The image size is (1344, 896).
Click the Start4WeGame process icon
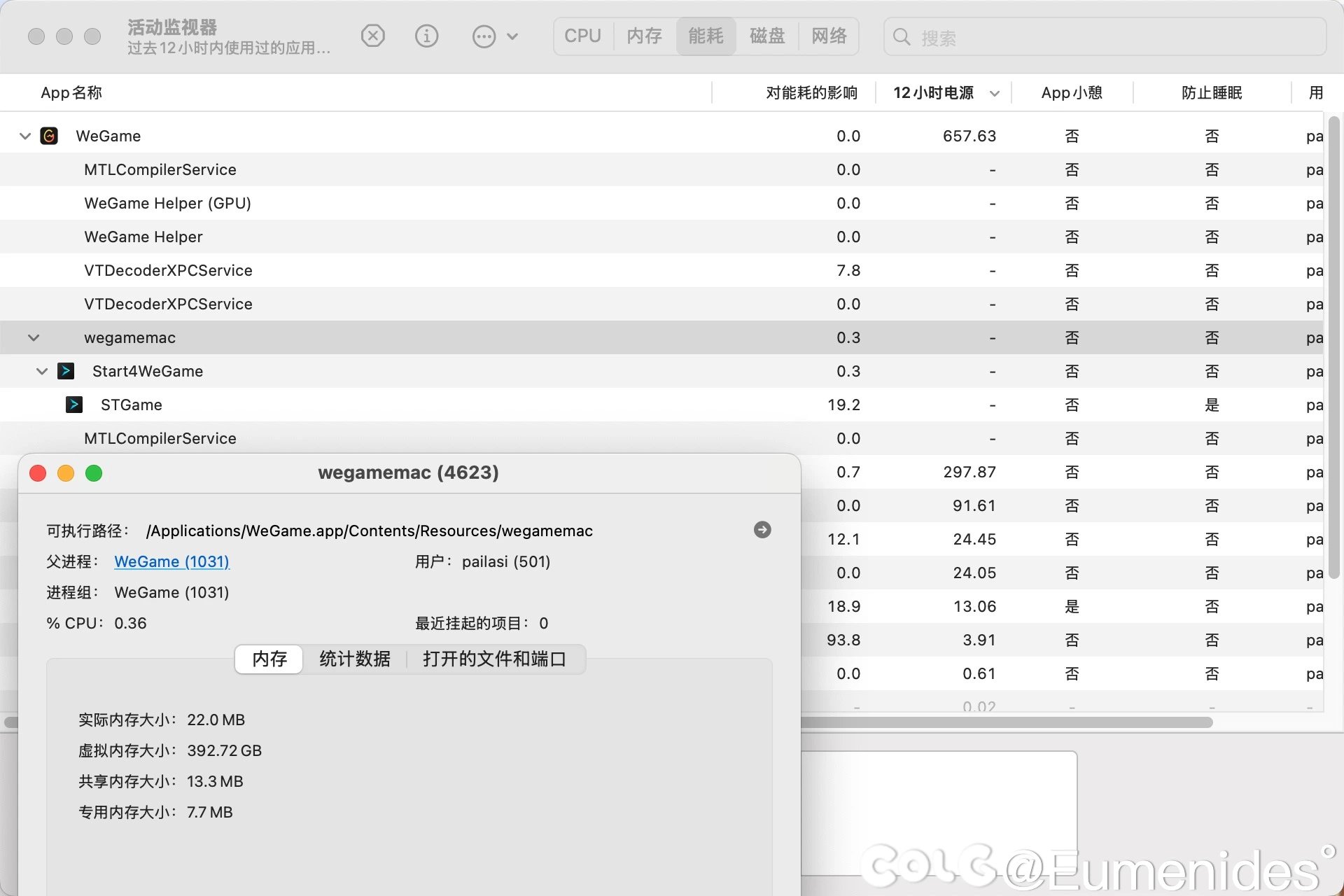click(66, 371)
